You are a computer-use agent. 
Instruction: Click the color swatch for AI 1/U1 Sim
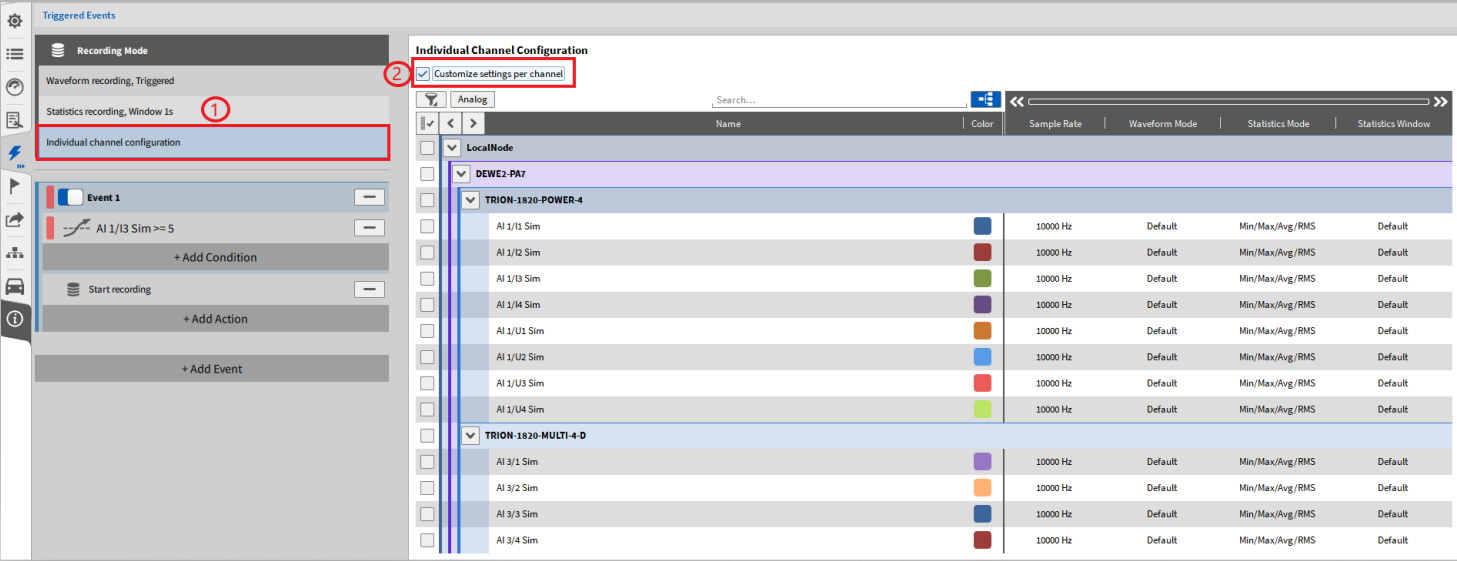(982, 331)
